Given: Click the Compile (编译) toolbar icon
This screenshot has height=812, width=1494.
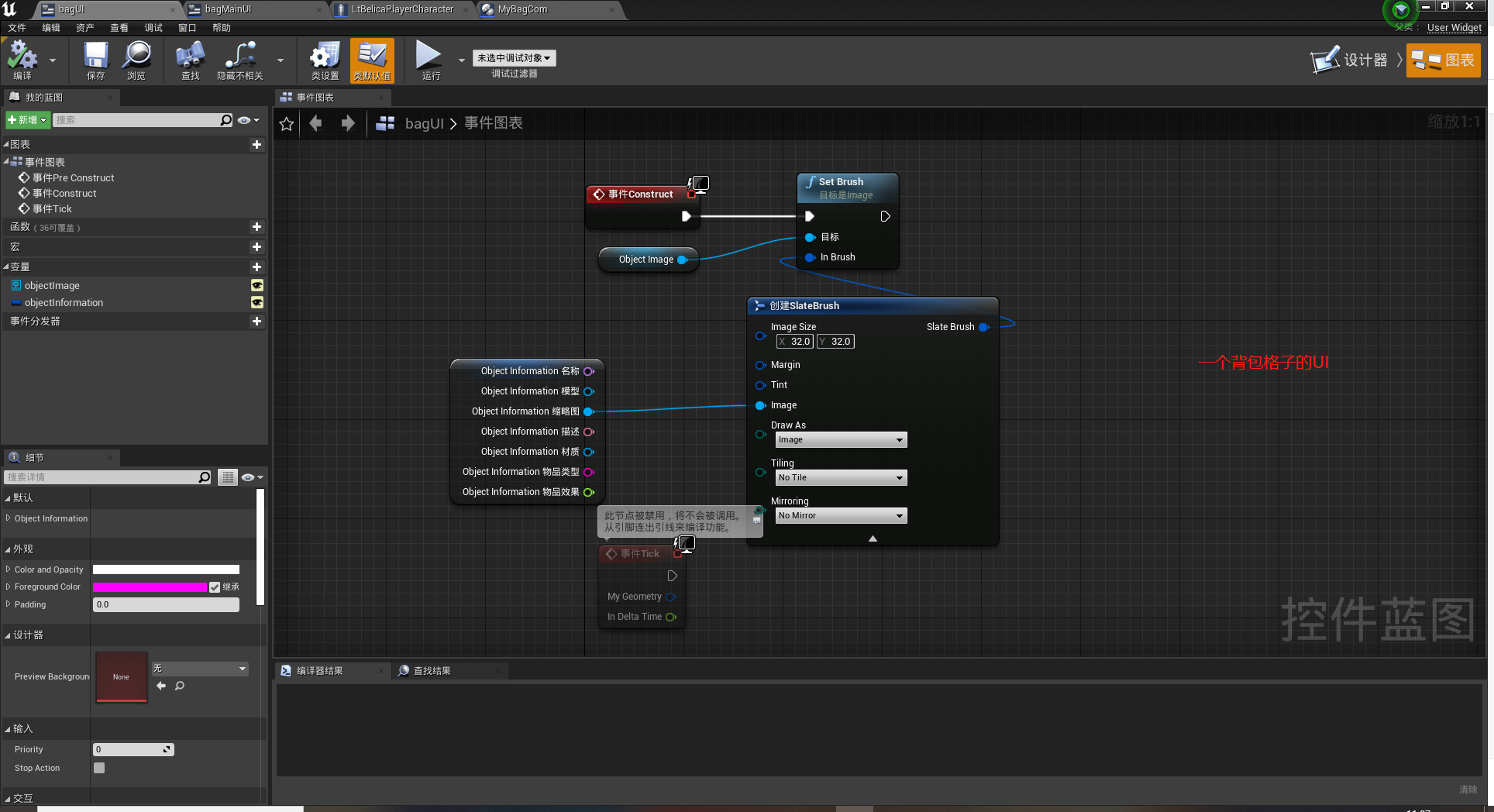Looking at the screenshot, I should (22, 56).
